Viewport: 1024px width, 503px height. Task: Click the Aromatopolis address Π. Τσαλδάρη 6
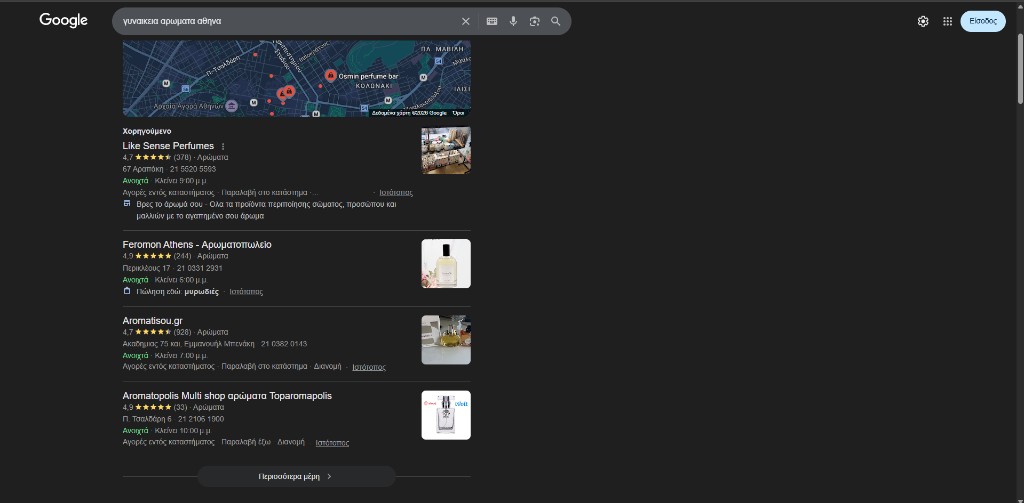pos(147,419)
